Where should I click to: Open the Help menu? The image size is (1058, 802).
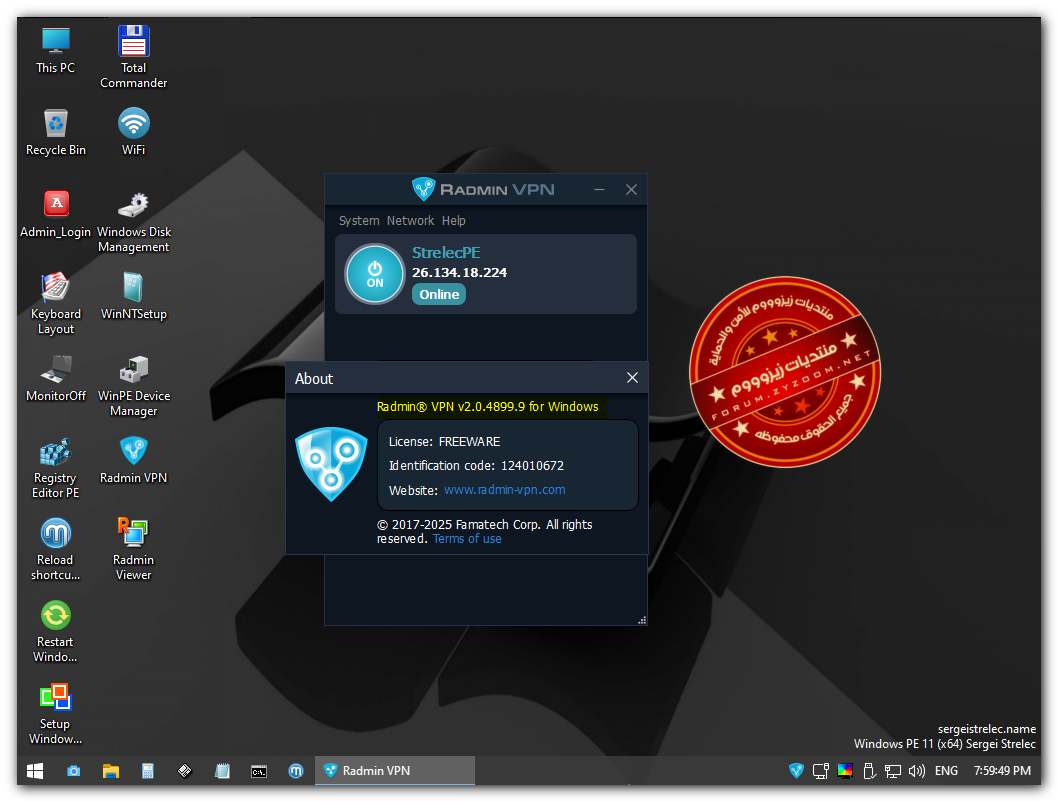tap(454, 221)
